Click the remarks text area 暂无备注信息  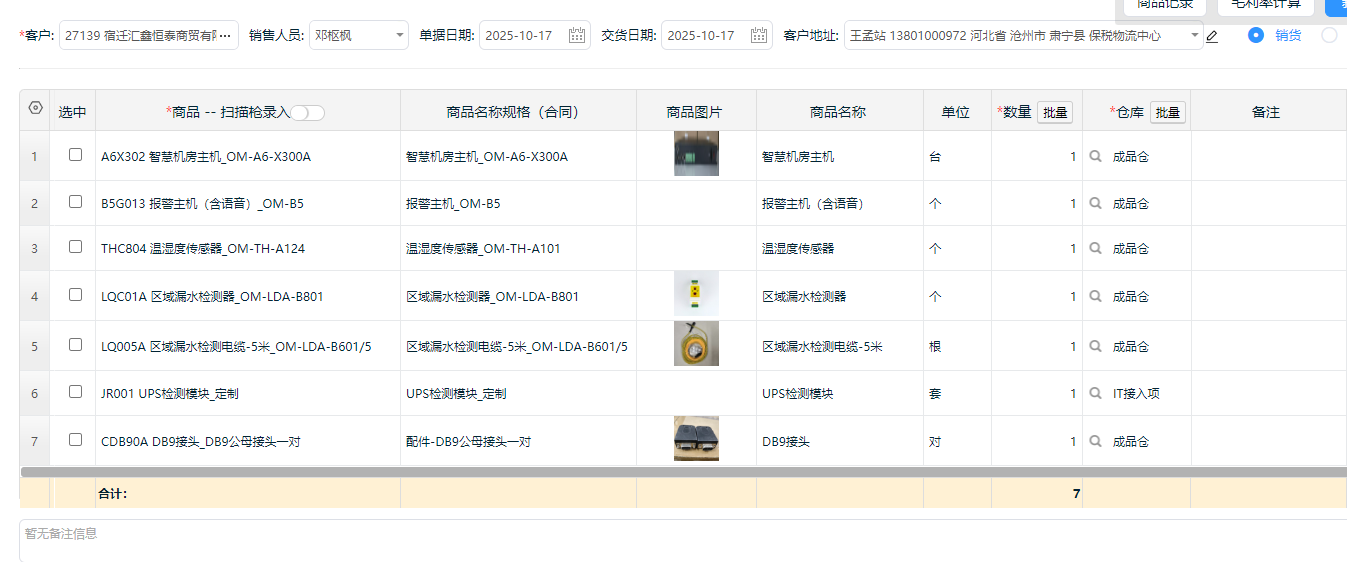(x=680, y=540)
